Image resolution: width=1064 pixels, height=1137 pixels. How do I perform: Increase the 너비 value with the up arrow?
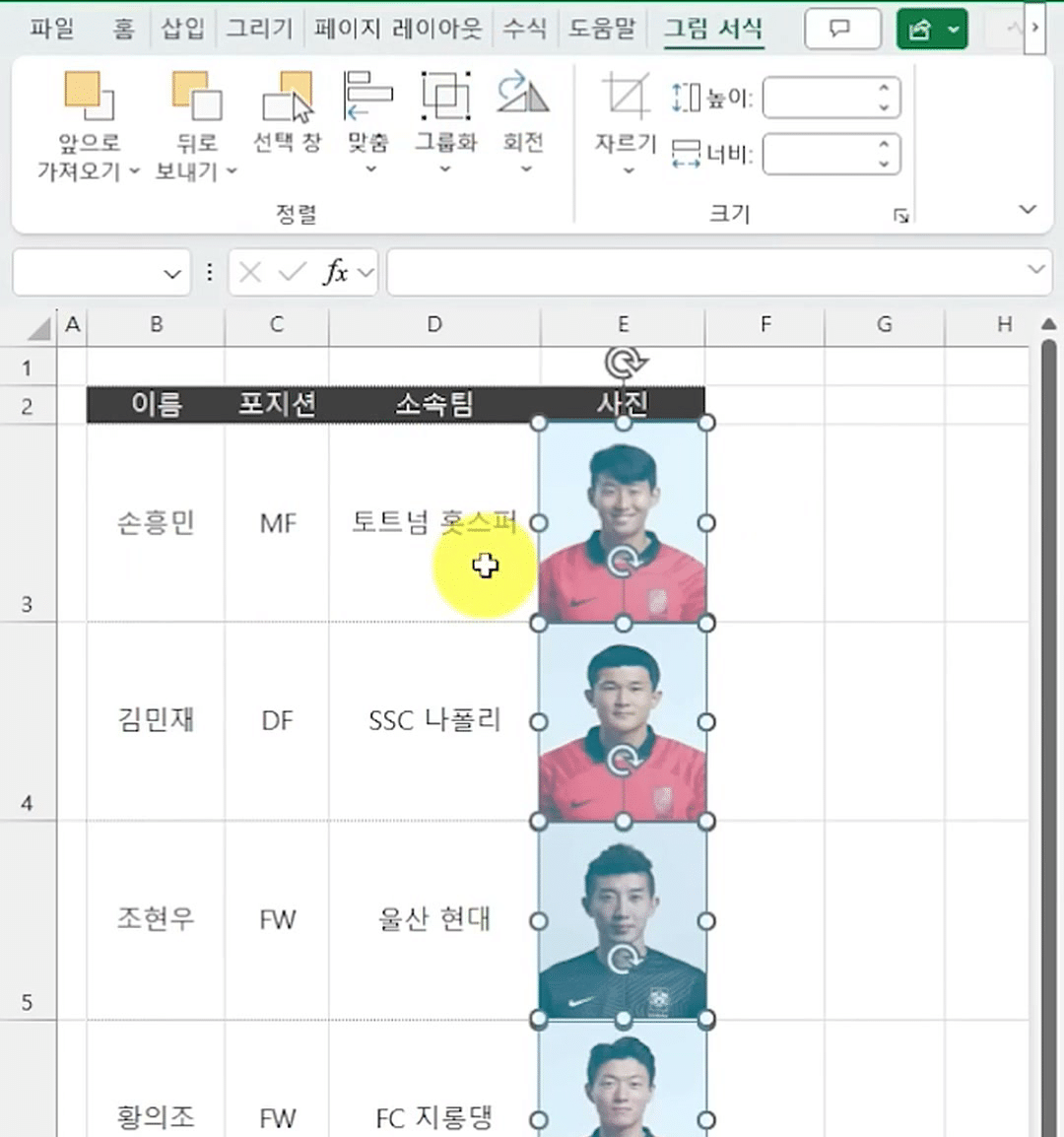point(884,144)
